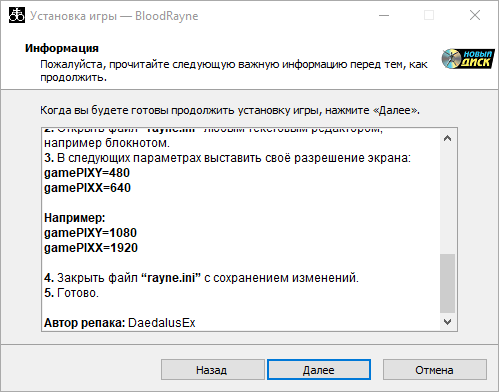This screenshot has height=392, width=499.
Task: Click the text gamePIXY=480
Action: (87, 173)
